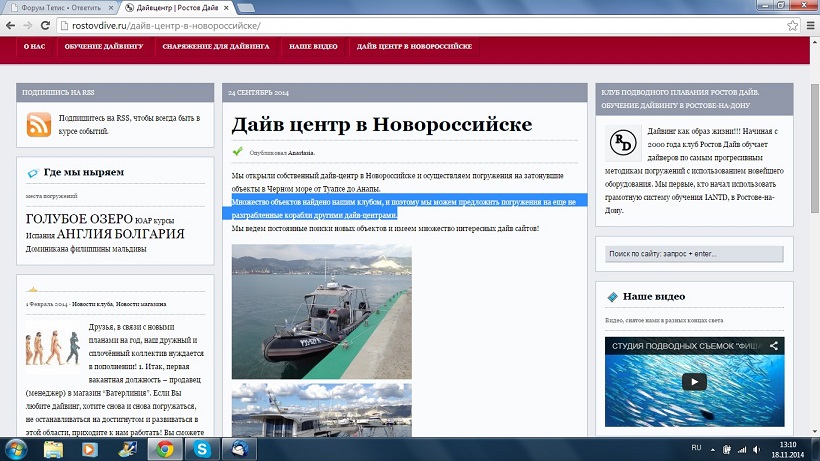The width and height of the screenshot is (820, 461).
Task: Click the 24 СЕНТЯБРЬ 2014 date header
Action: (258, 93)
